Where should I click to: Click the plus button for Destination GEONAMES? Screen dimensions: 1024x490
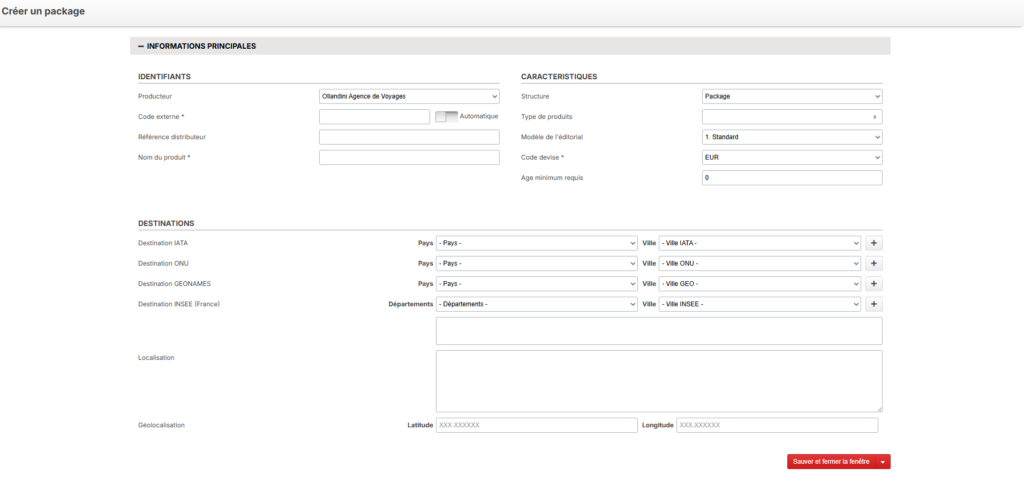874,284
